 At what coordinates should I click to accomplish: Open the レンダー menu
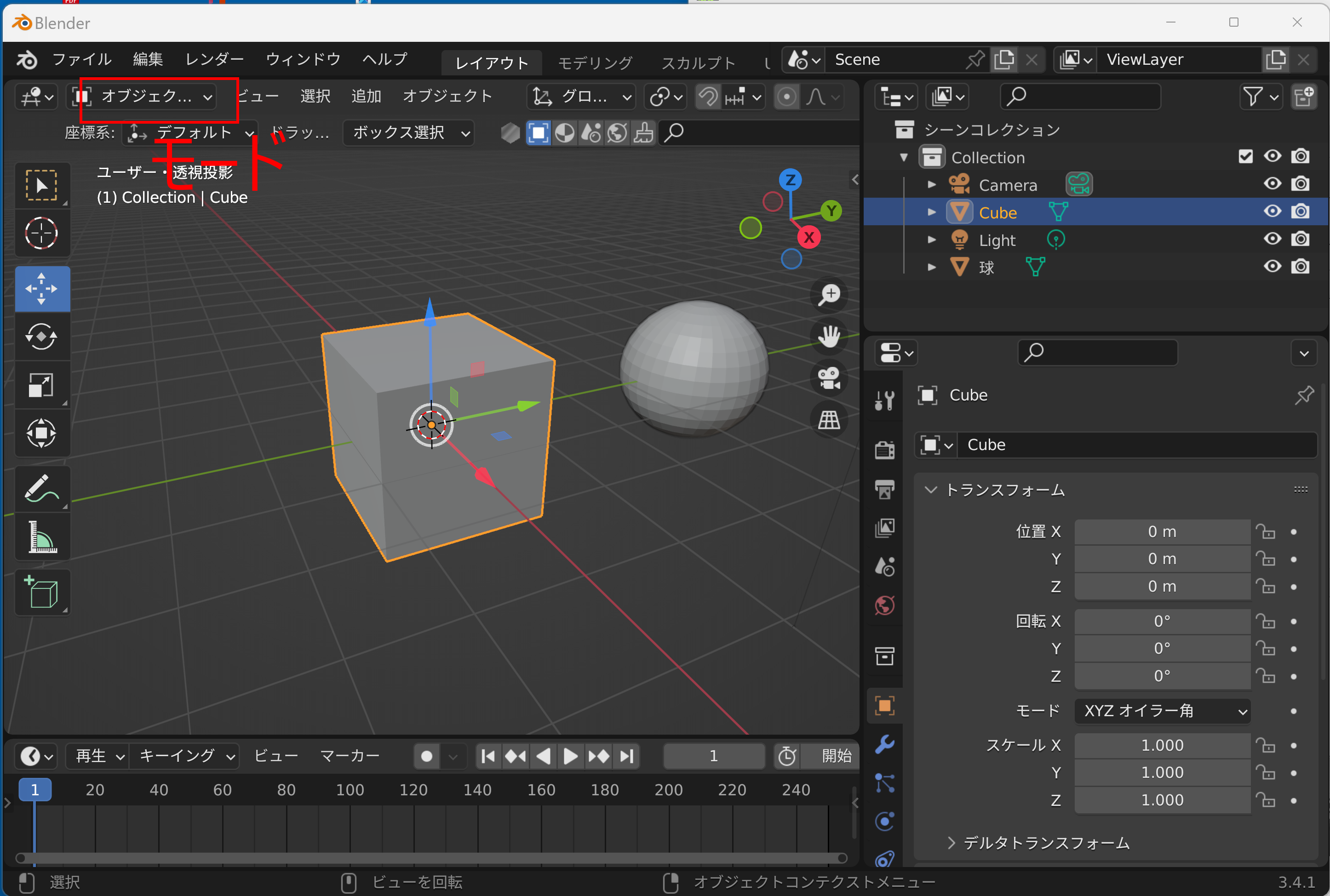click(x=214, y=59)
